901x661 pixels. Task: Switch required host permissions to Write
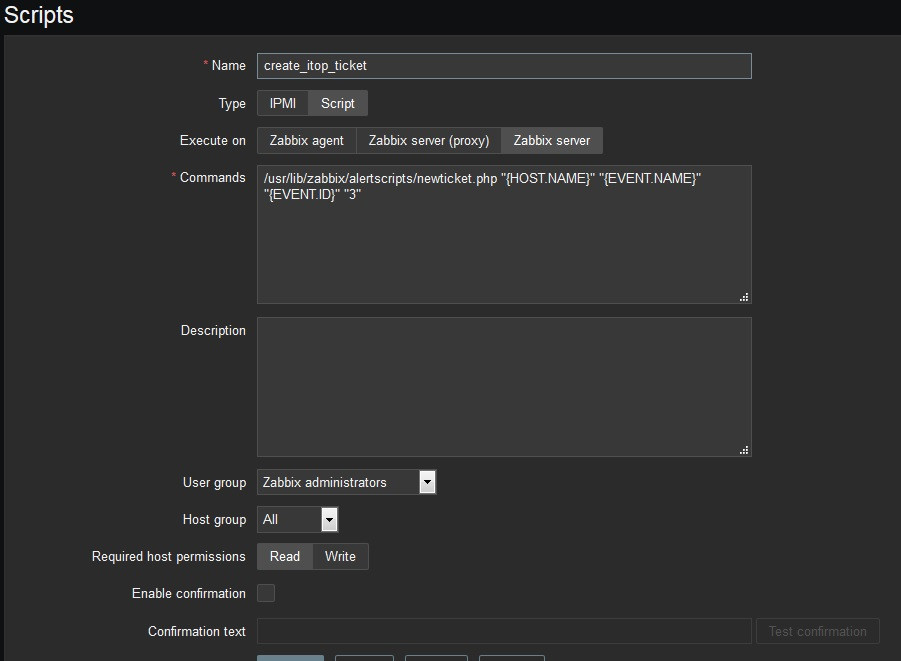click(x=340, y=556)
